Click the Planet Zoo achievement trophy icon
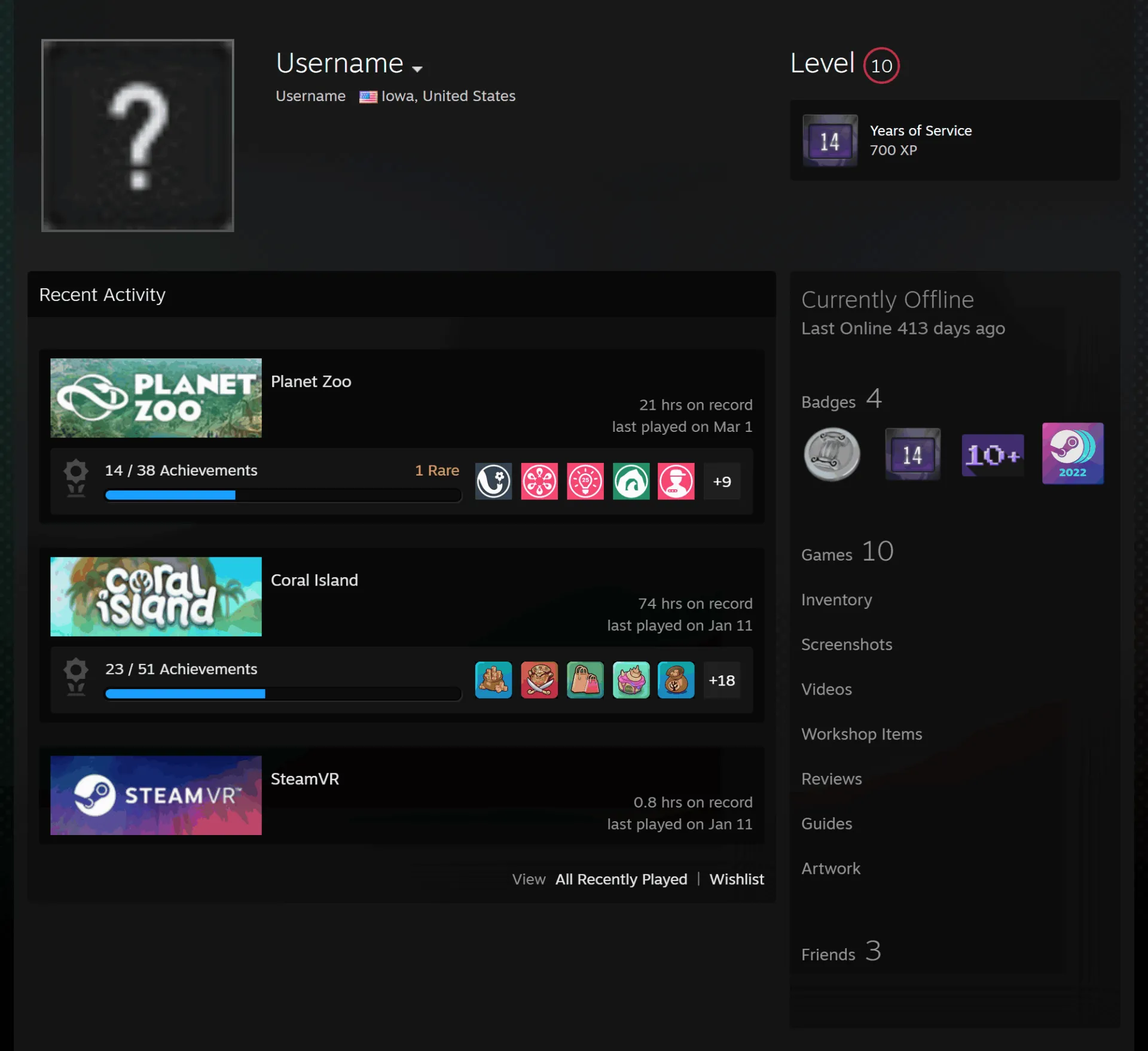This screenshot has width=1148, height=1051. pyautogui.click(x=76, y=478)
